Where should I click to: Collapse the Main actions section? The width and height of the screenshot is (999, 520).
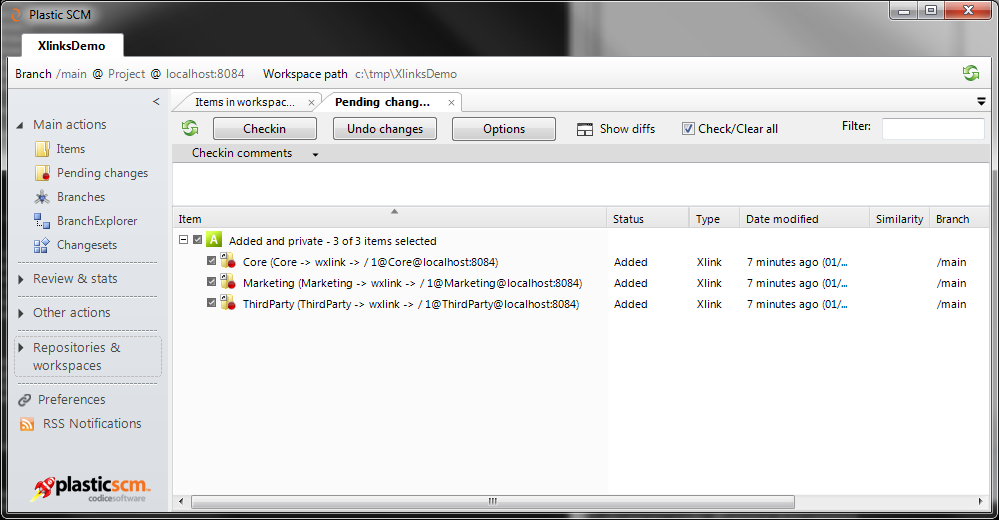tap(20, 125)
